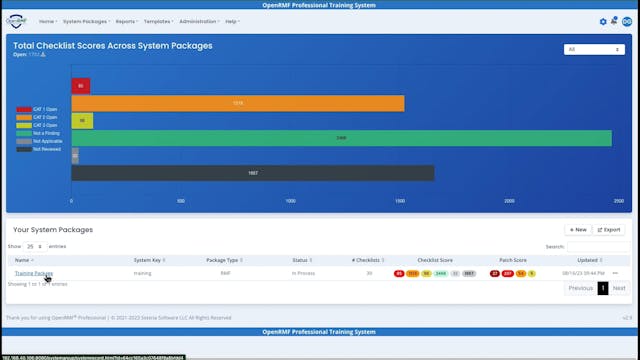Click the small gray Not Applicable chart bar
The width and height of the screenshot is (640, 360).
75,156
